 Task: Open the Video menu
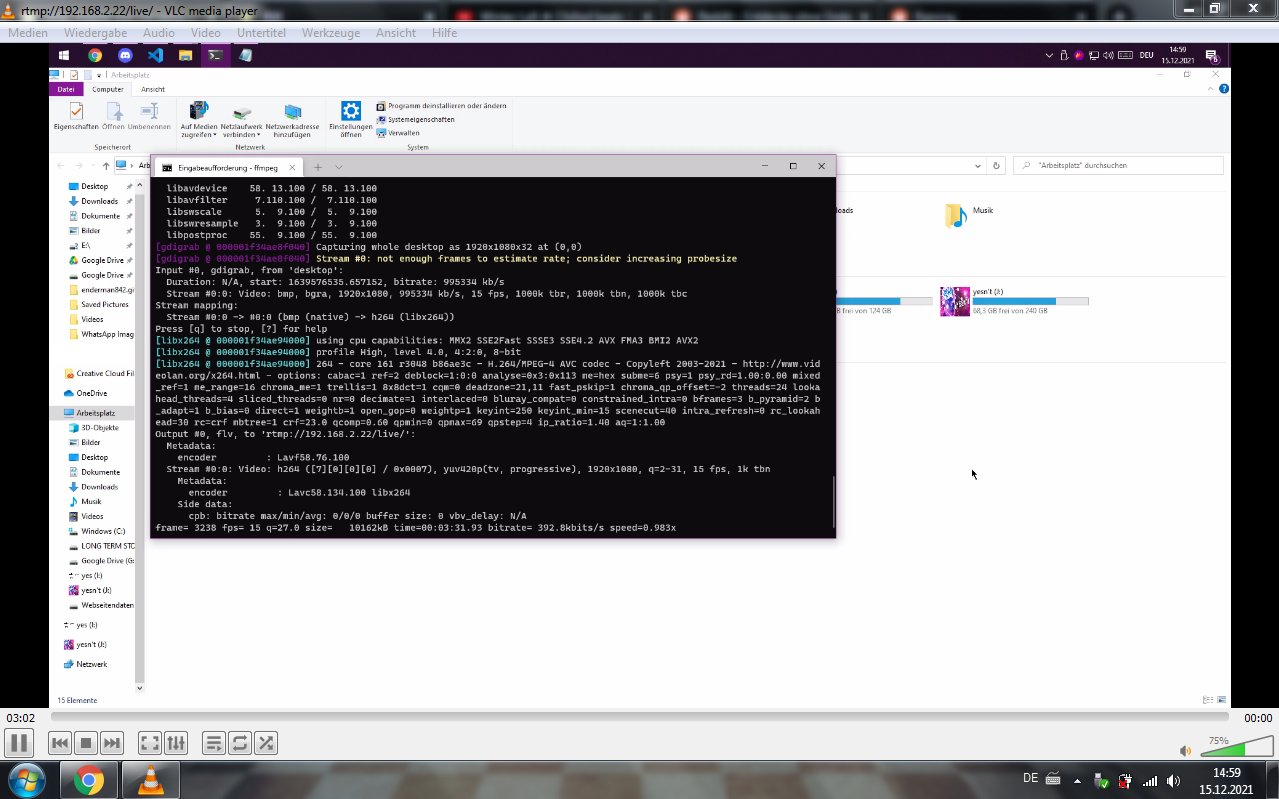pyautogui.click(x=206, y=33)
